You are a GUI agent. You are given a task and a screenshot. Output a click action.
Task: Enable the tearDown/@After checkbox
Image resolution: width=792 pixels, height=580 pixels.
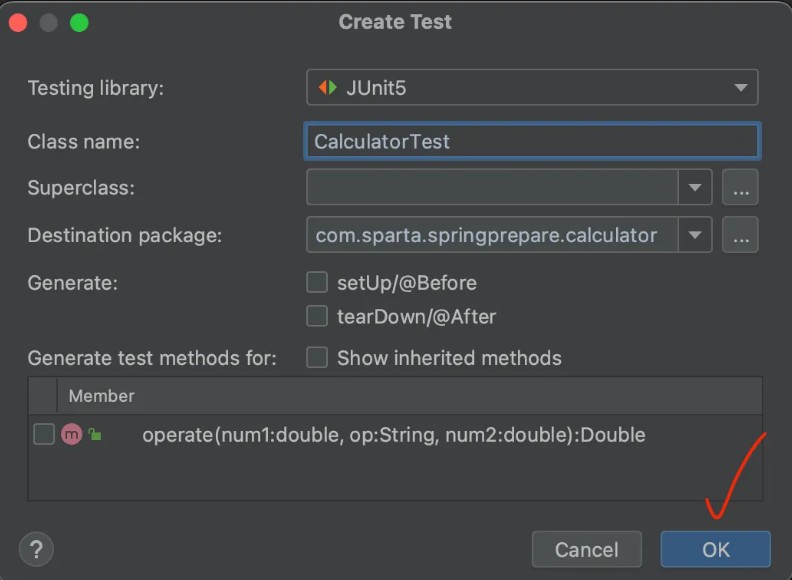click(x=317, y=317)
